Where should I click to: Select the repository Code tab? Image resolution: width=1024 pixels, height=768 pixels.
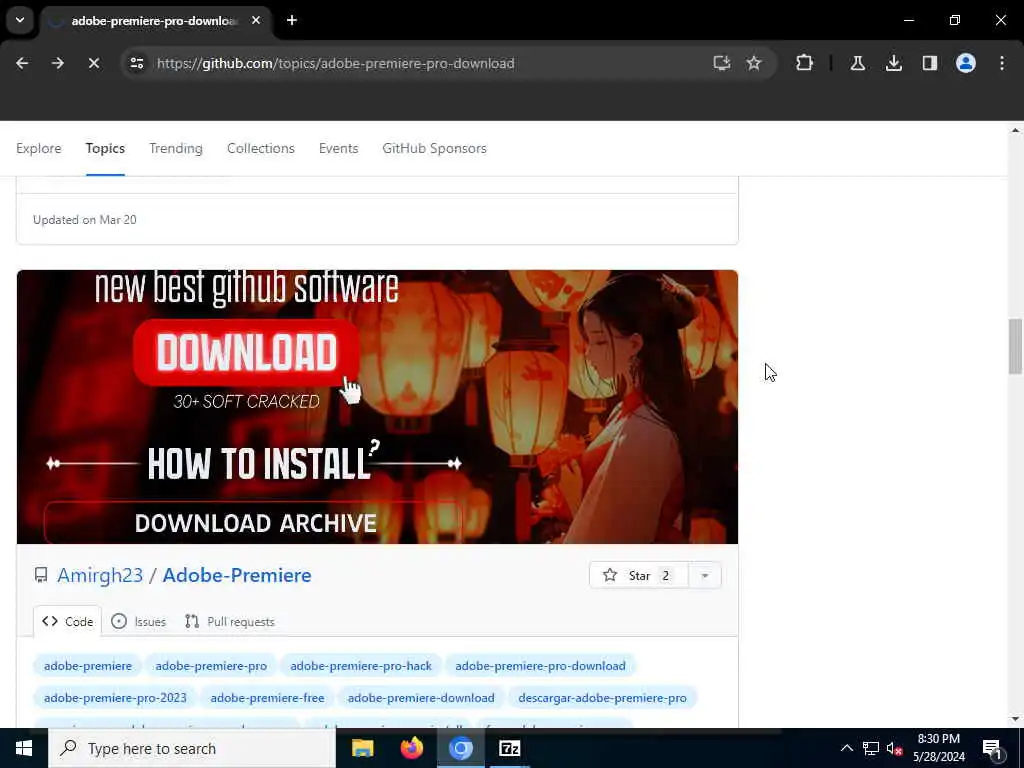tap(67, 622)
